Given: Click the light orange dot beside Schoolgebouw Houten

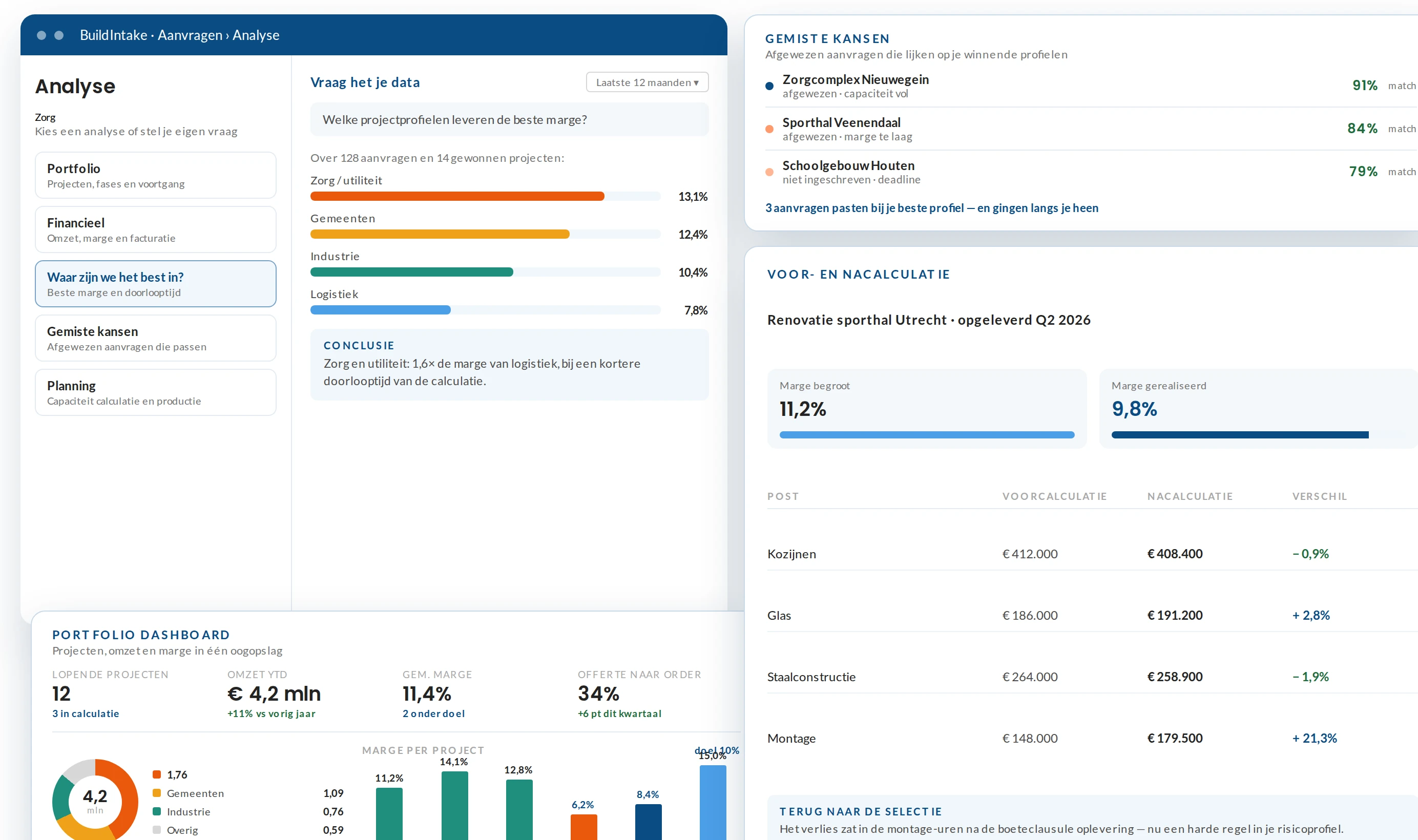Looking at the screenshot, I should [x=769, y=172].
